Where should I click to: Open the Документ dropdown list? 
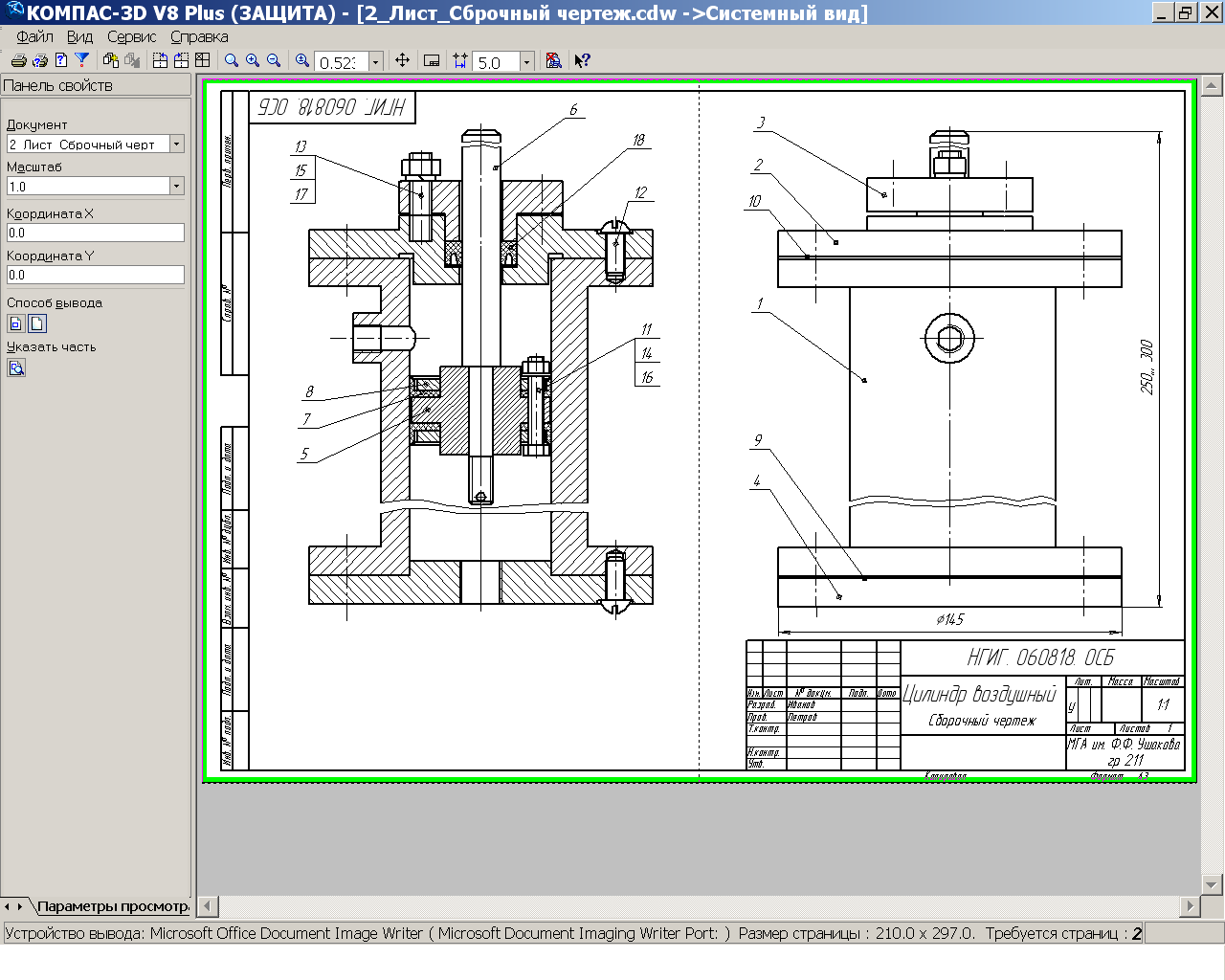(176, 144)
